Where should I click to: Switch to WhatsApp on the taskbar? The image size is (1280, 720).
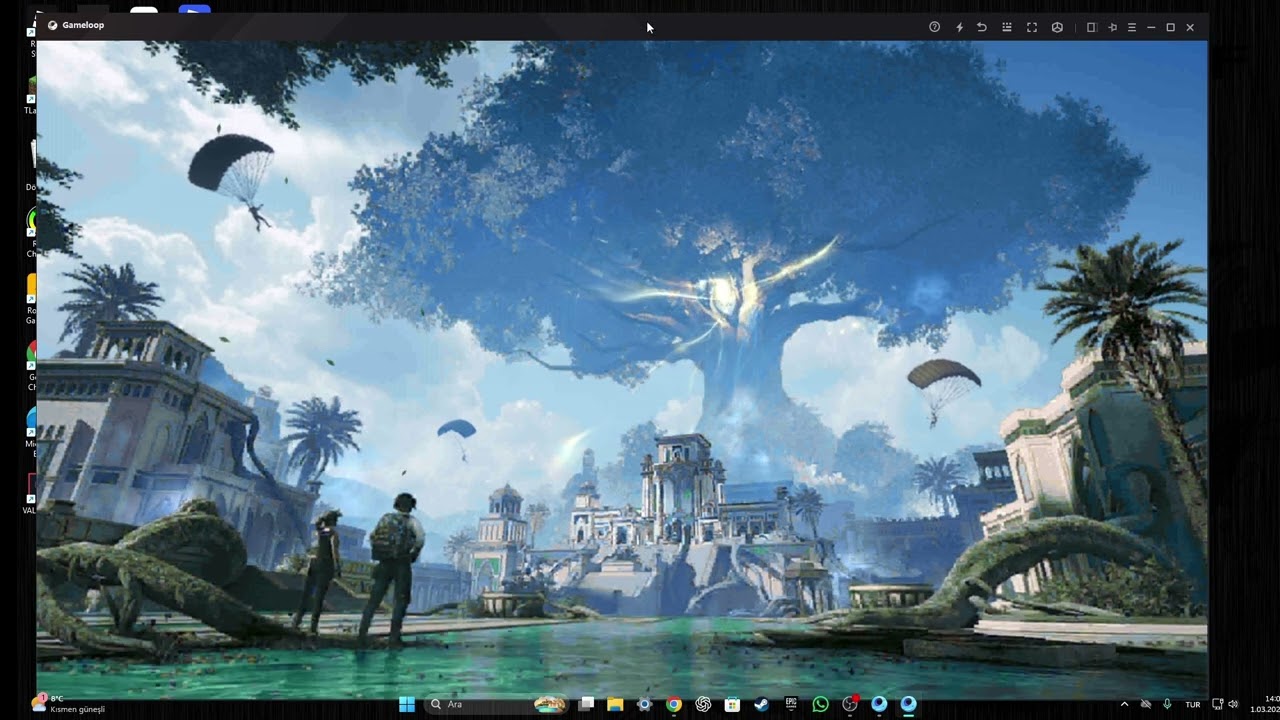[x=820, y=704]
